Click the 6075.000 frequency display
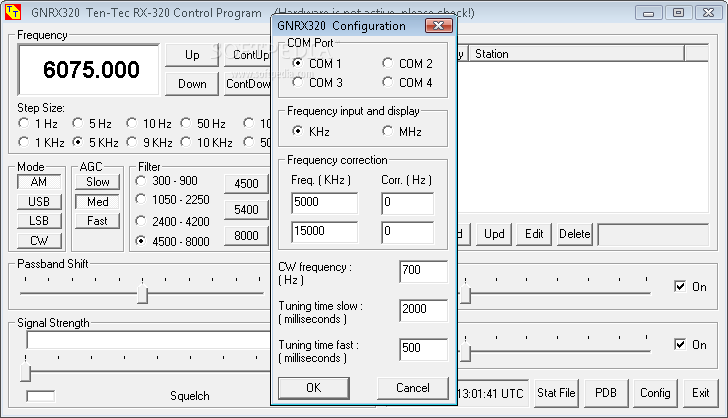This screenshot has width=728, height=418. (89, 70)
